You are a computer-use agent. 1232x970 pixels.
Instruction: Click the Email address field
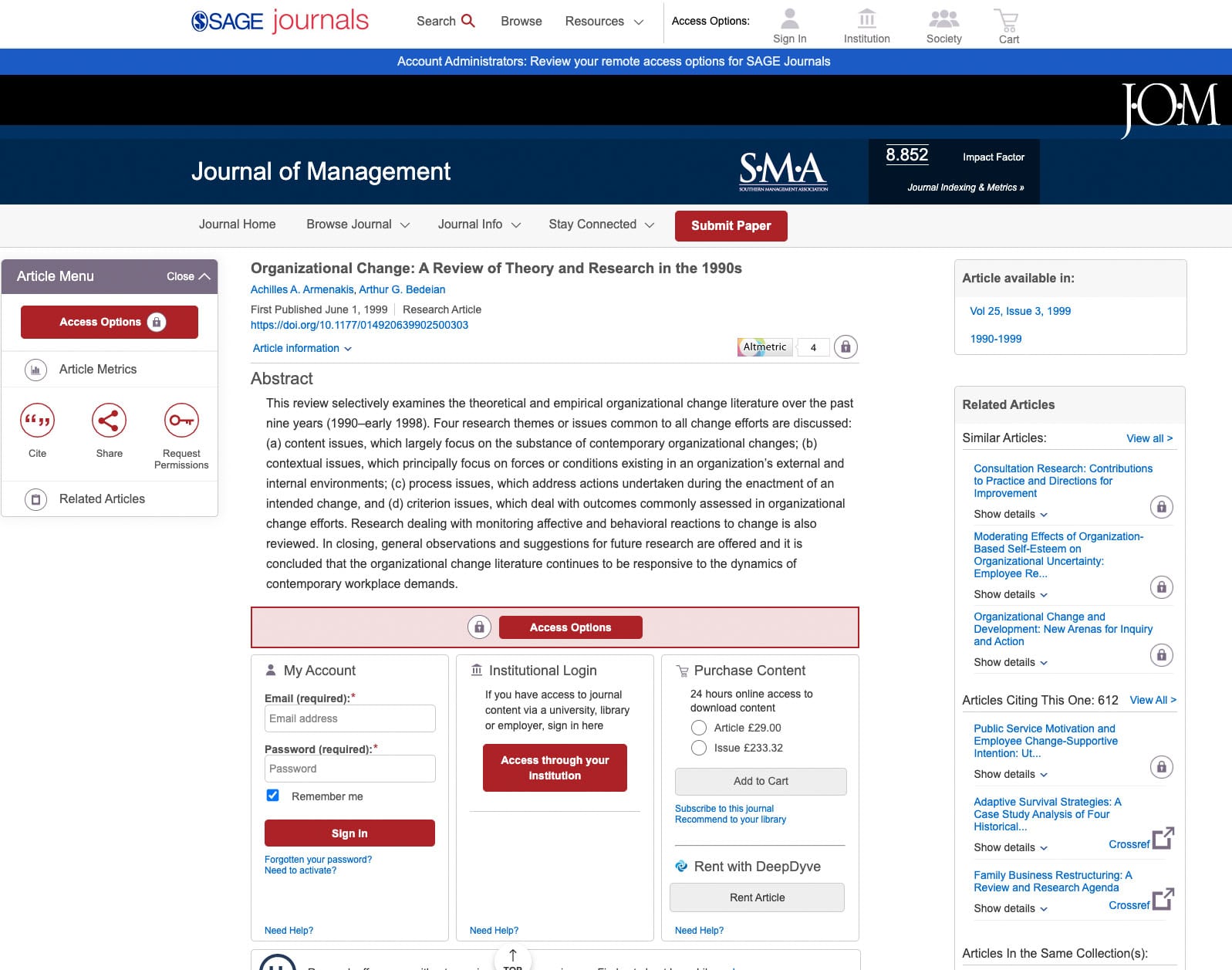pyautogui.click(x=350, y=718)
